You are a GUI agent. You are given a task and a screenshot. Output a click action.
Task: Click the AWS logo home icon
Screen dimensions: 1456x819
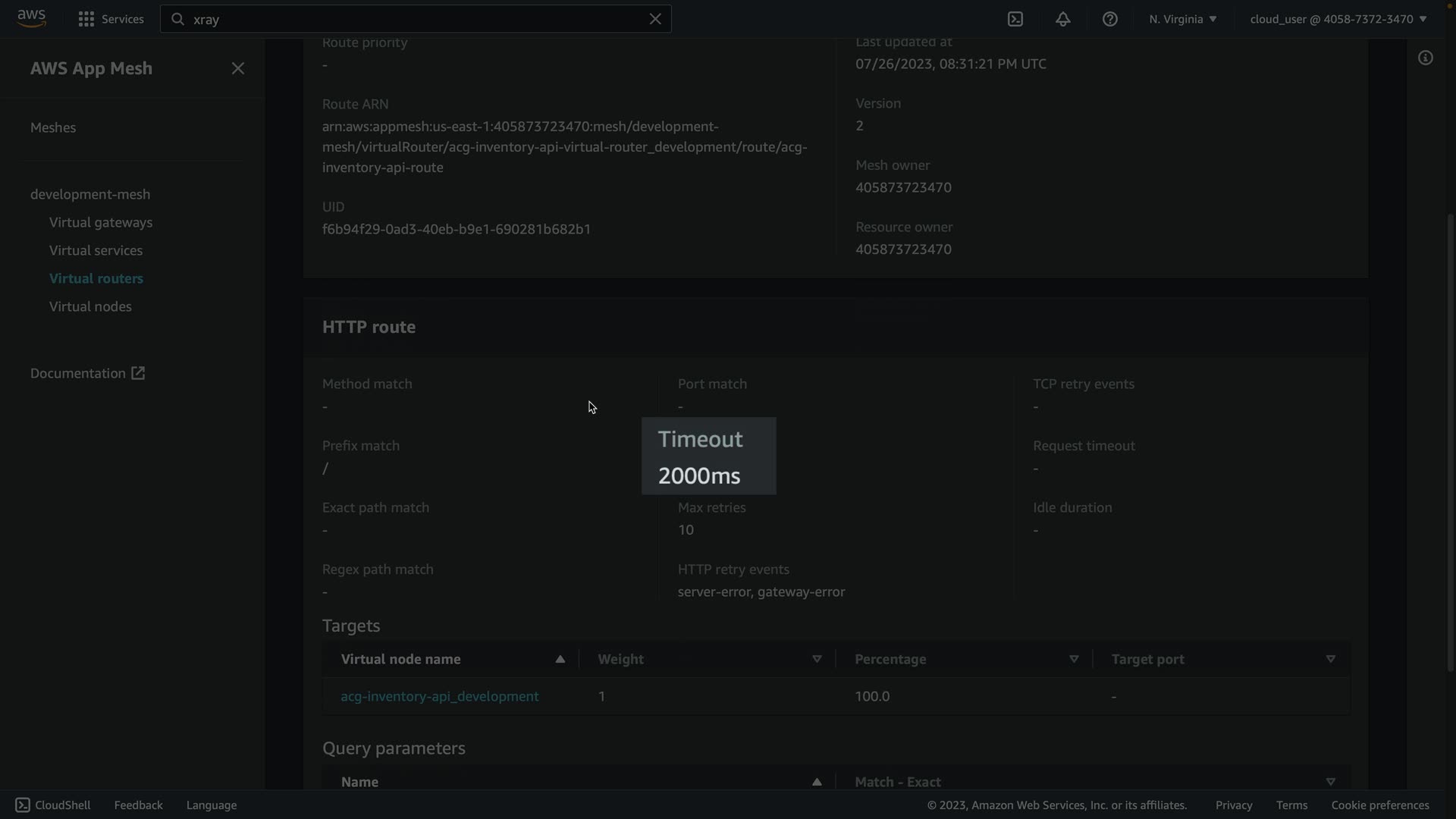tap(31, 18)
